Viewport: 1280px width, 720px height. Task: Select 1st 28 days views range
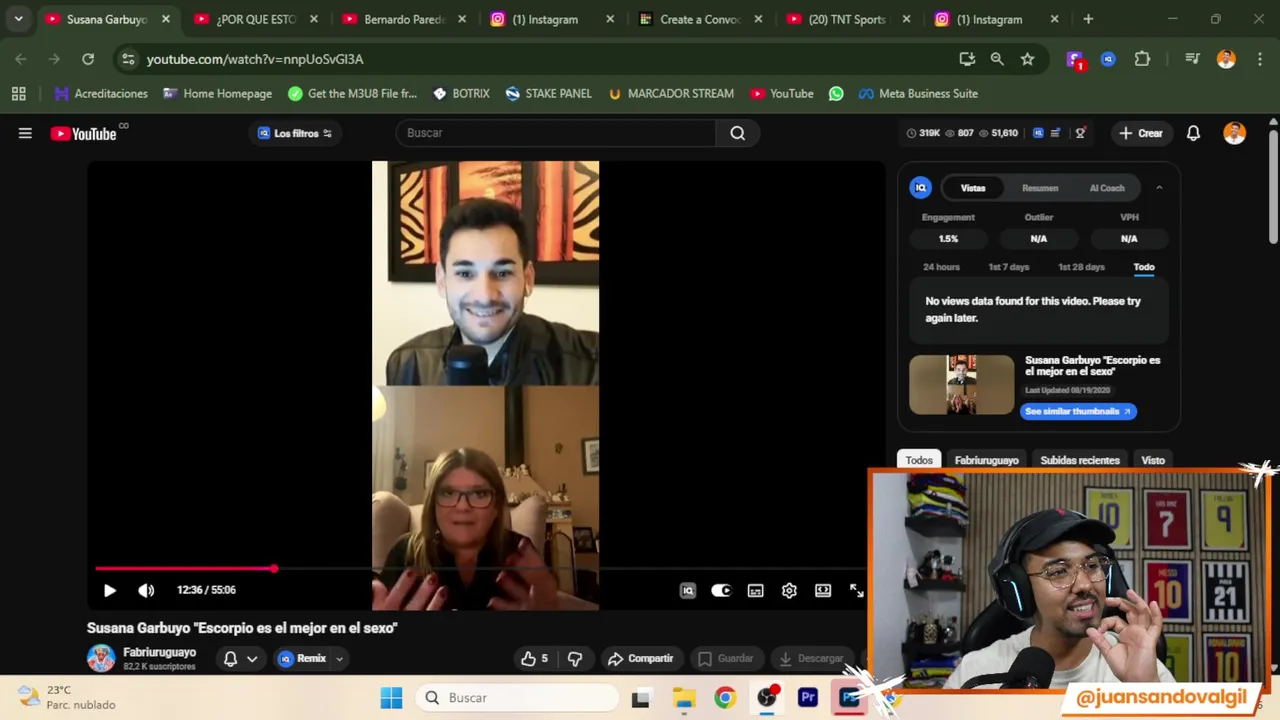pyautogui.click(x=1081, y=267)
